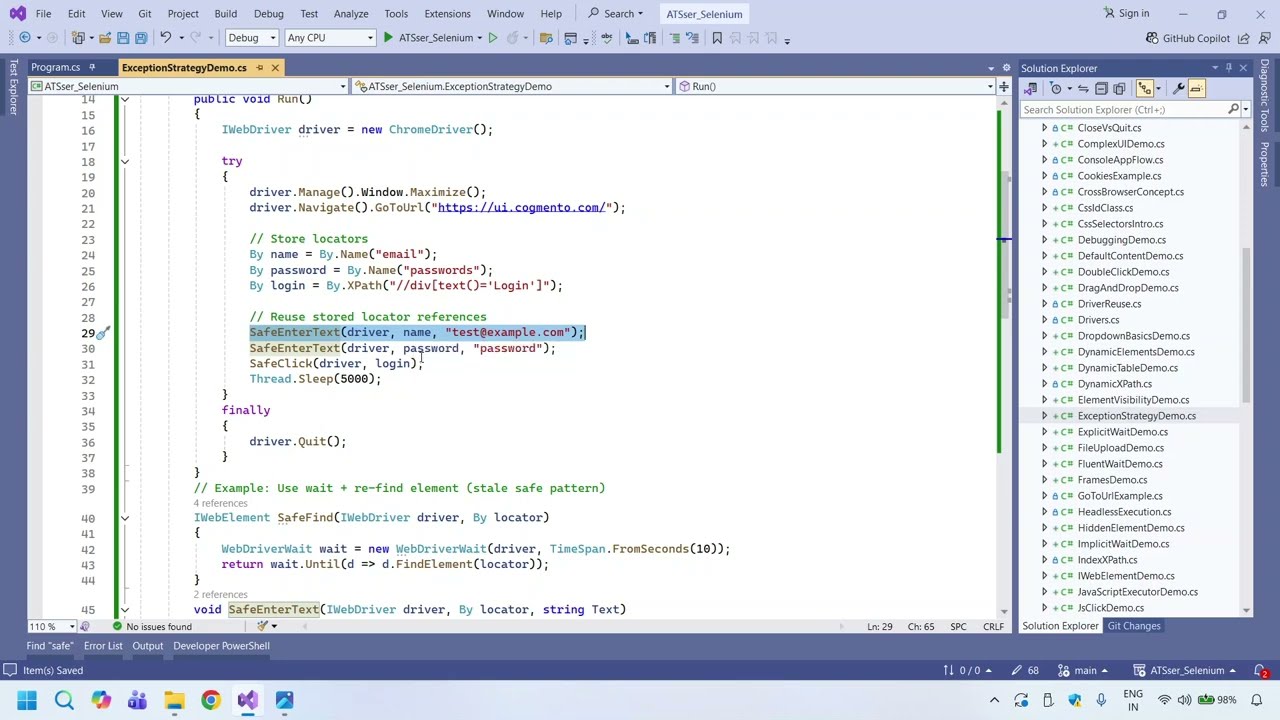Close the ExceptionStrategyDemo.cs tab

tap(275, 68)
